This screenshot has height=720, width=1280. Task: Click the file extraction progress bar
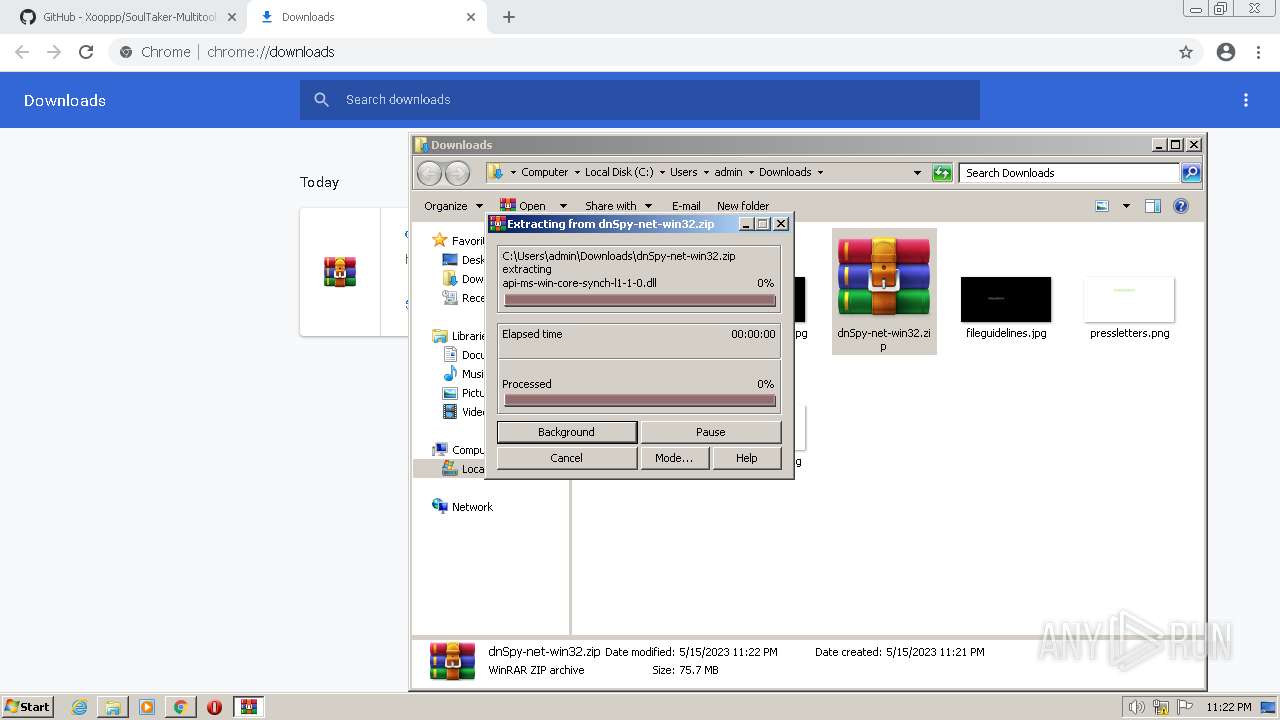pos(640,300)
